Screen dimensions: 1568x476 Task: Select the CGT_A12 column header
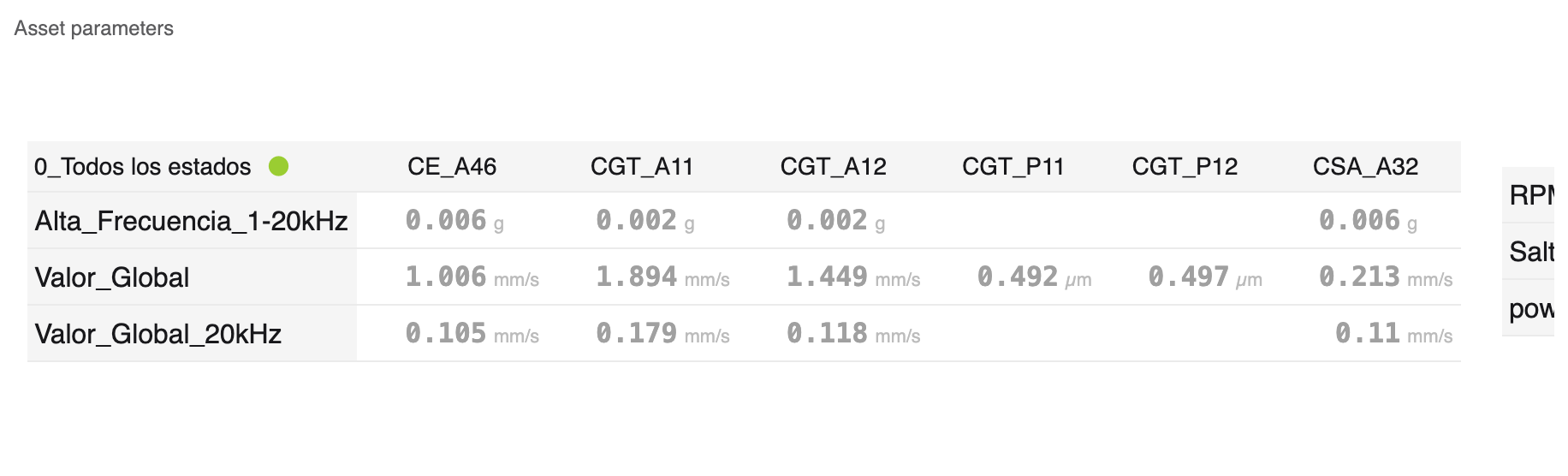tap(833, 166)
